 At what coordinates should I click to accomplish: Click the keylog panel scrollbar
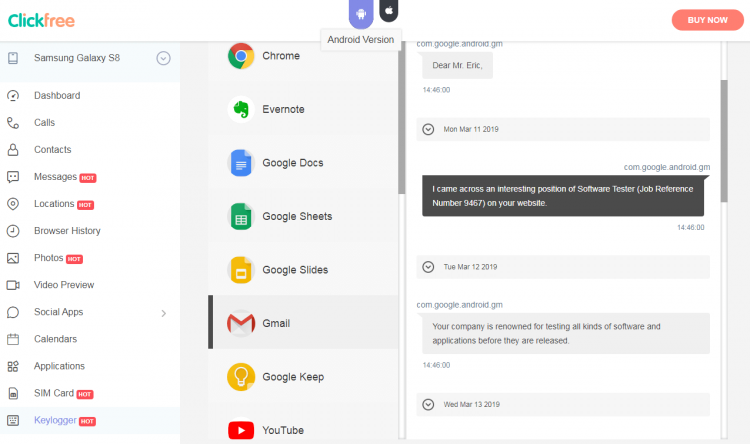pos(724,141)
